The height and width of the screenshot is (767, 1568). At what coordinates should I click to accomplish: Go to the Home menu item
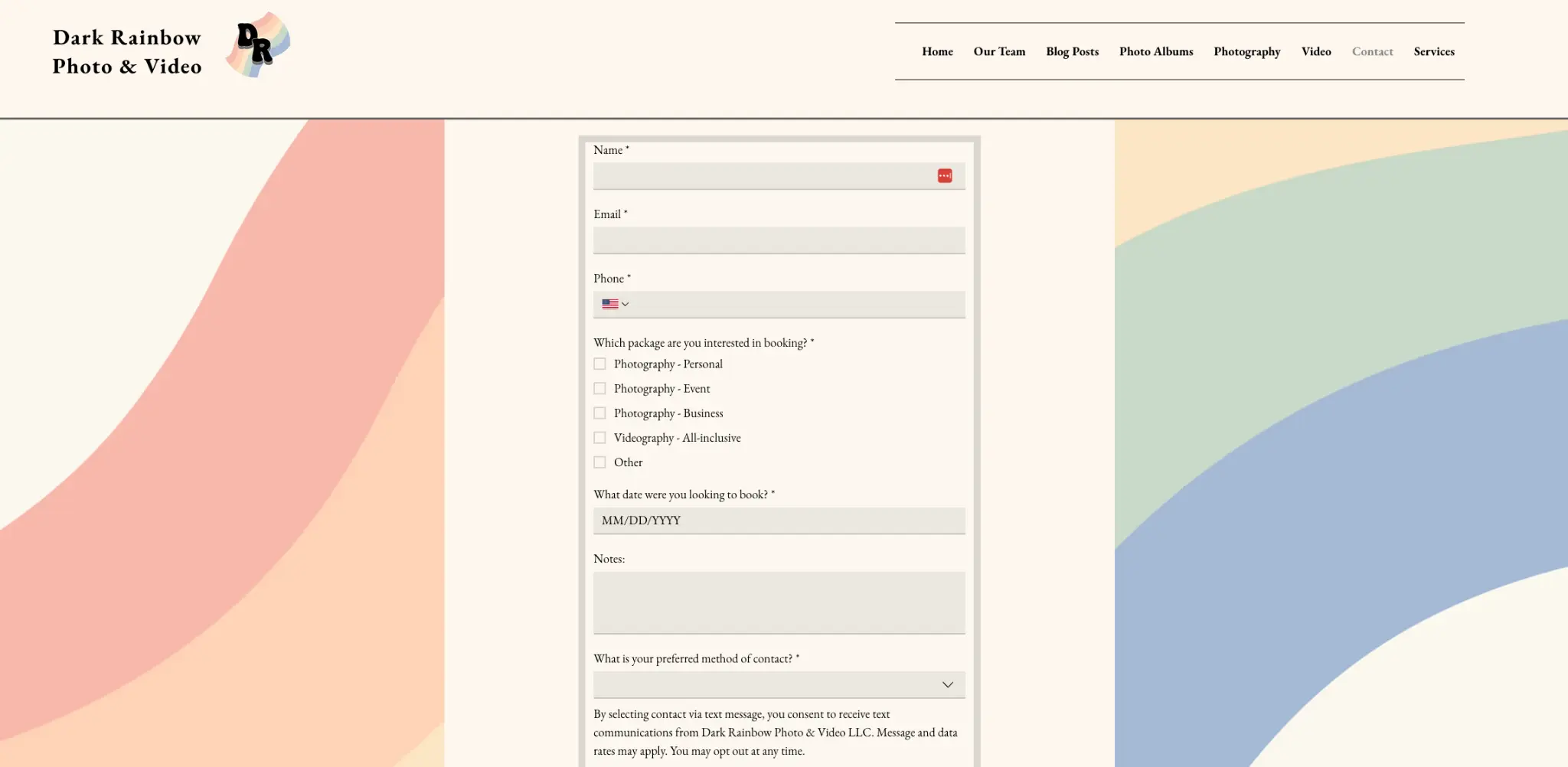pyautogui.click(x=937, y=51)
